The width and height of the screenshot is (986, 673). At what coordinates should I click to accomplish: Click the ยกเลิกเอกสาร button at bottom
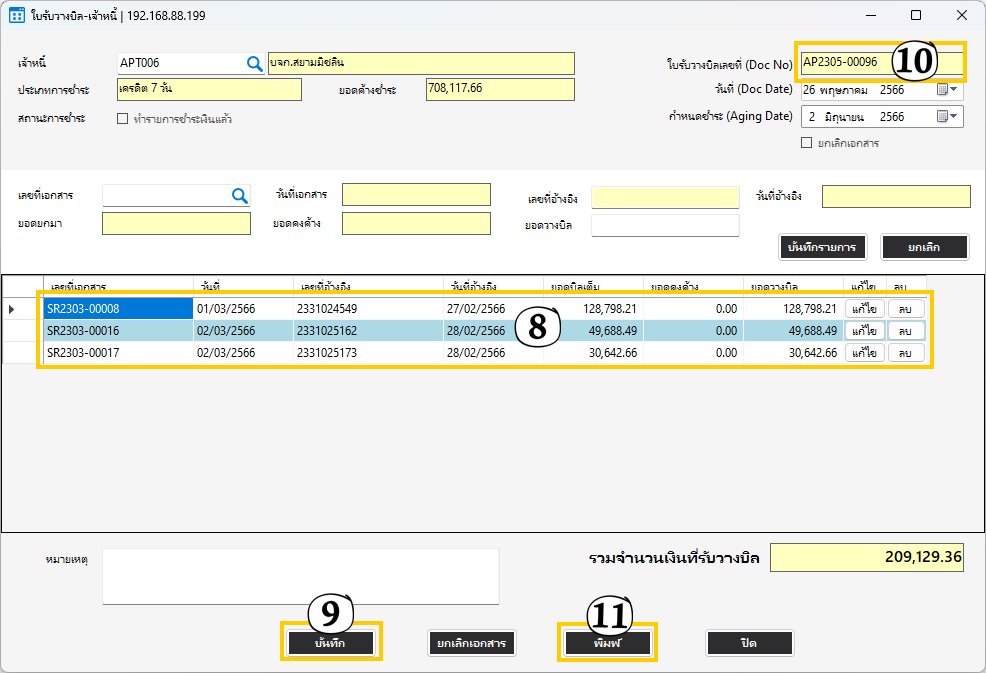tap(471, 644)
